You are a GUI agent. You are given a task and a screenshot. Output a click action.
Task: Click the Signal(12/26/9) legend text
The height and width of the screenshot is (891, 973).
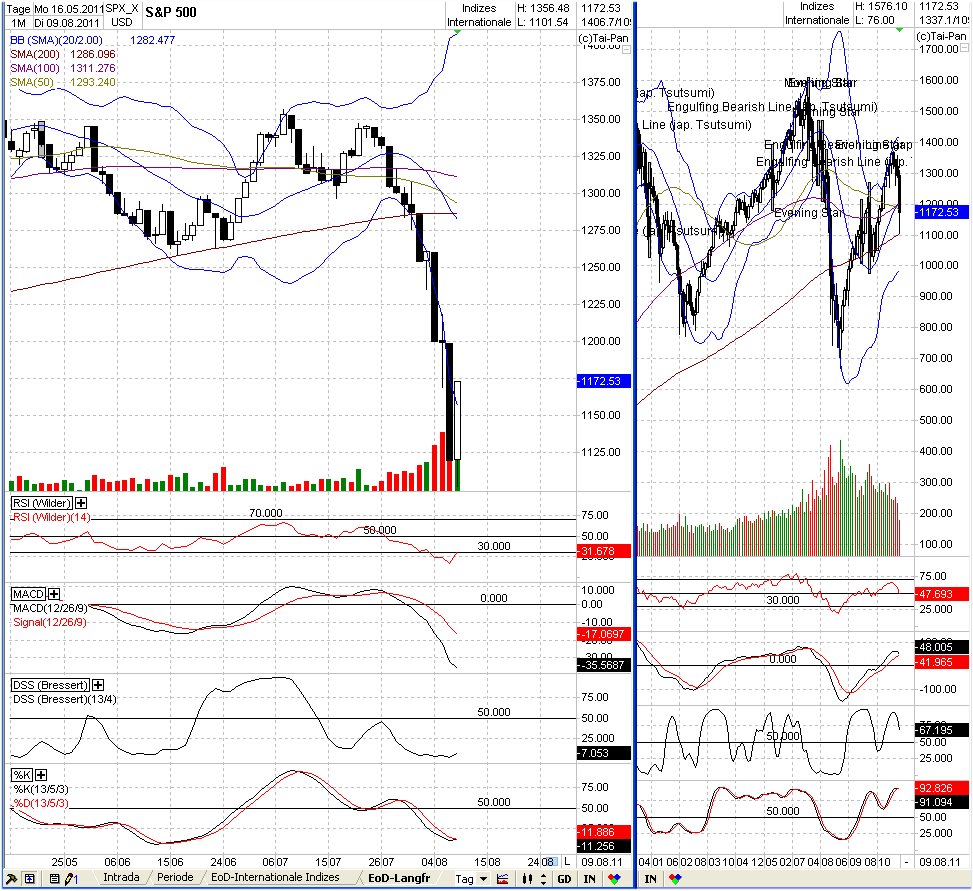50,622
